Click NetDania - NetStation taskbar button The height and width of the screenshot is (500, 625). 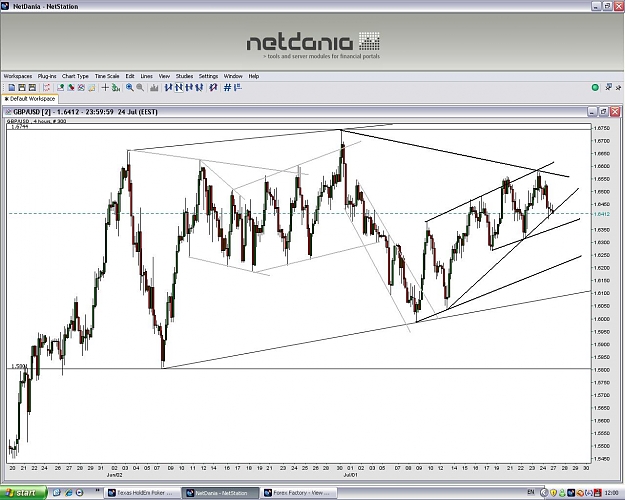pos(220,493)
